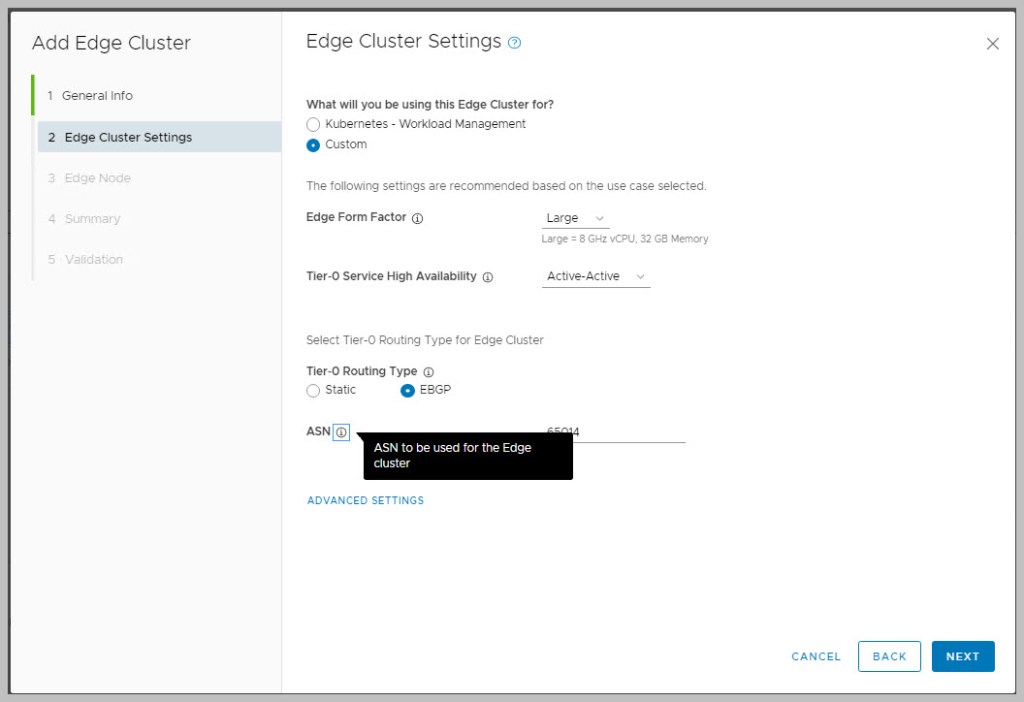Go to General Info step
The height and width of the screenshot is (702, 1024).
pos(97,96)
